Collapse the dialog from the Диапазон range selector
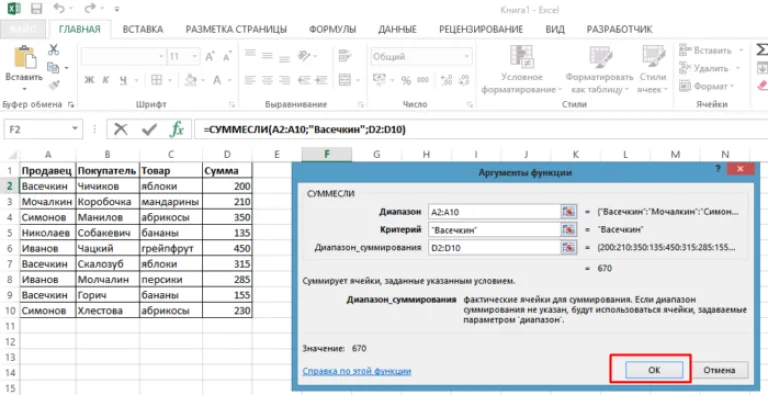Viewport: 768px width, 395px height. [568, 212]
